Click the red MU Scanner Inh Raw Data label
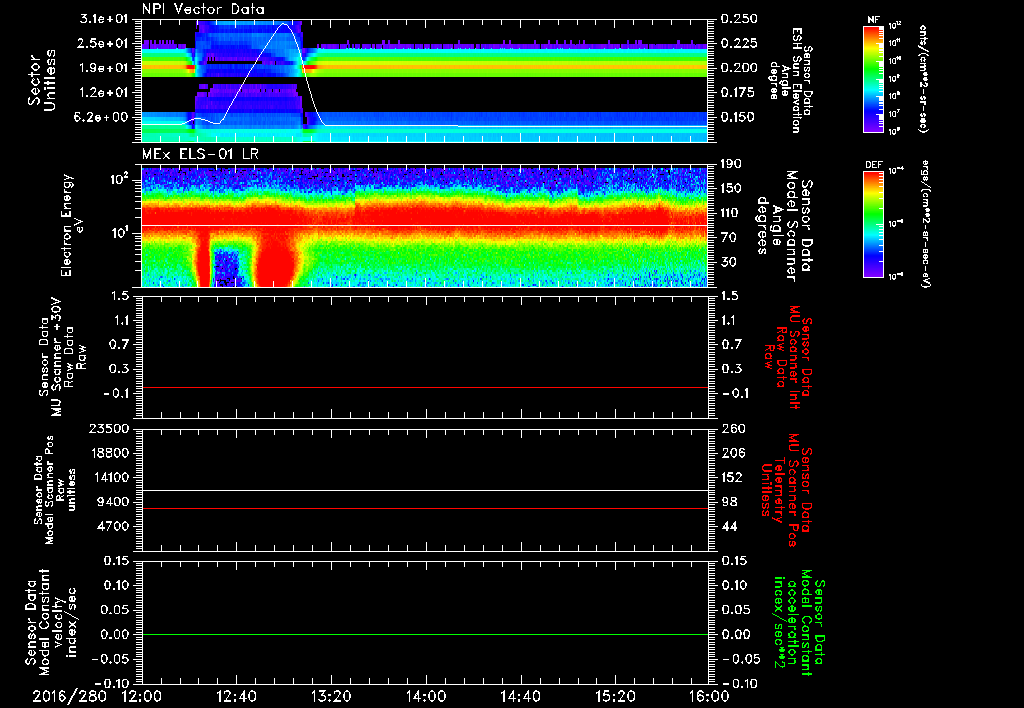 [786, 358]
